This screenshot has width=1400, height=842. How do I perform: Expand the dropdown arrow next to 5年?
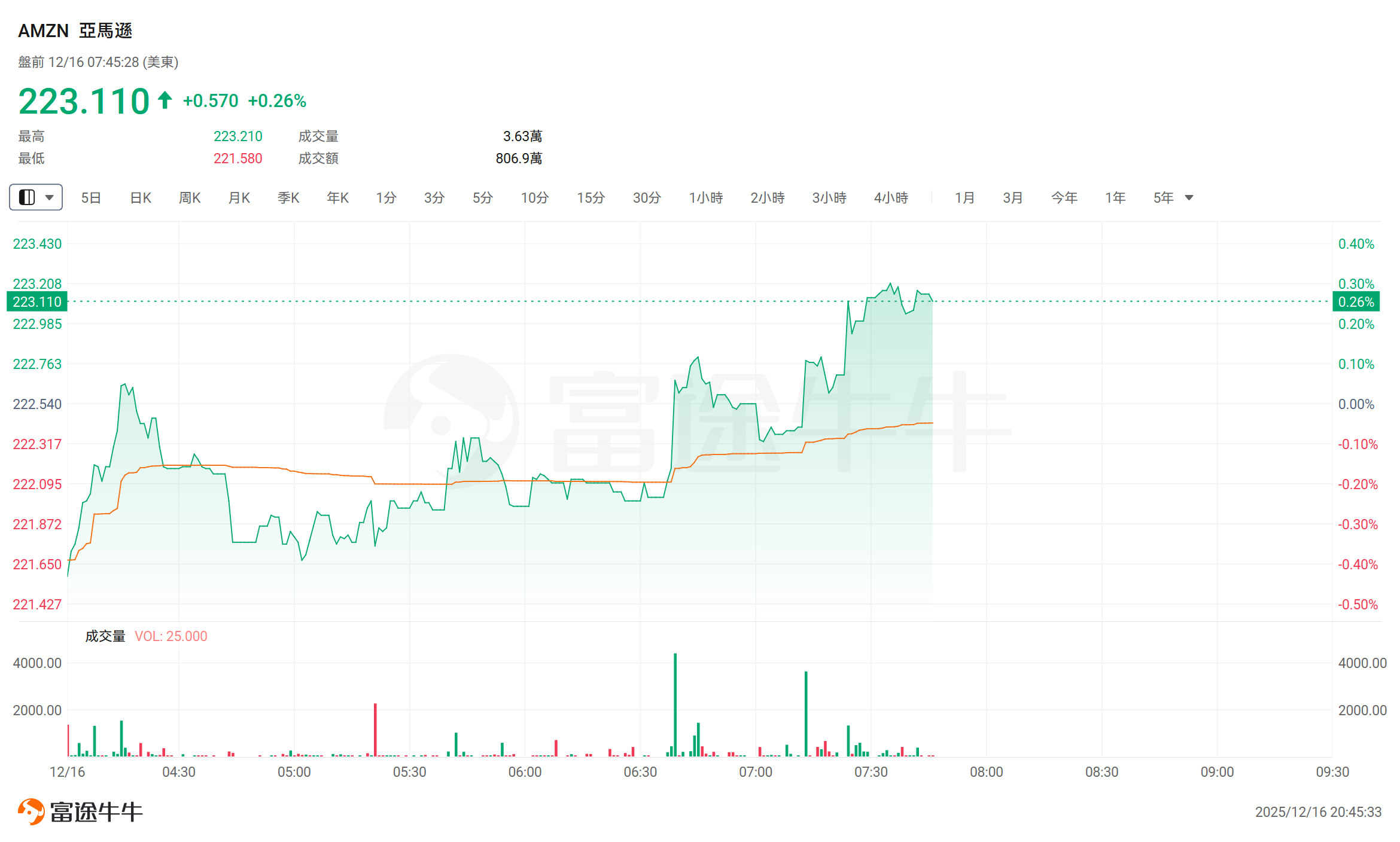click(1189, 198)
